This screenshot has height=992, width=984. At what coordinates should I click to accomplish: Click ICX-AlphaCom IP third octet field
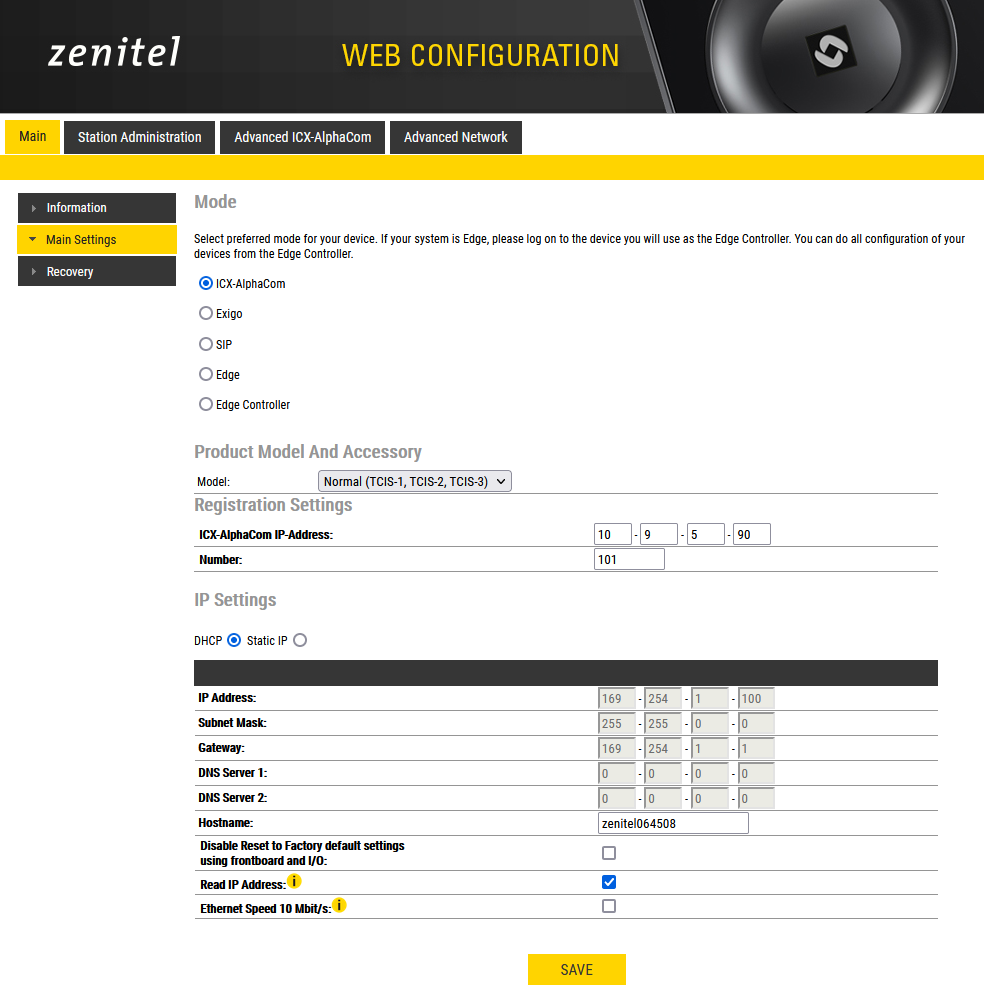[x=706, y=534]
